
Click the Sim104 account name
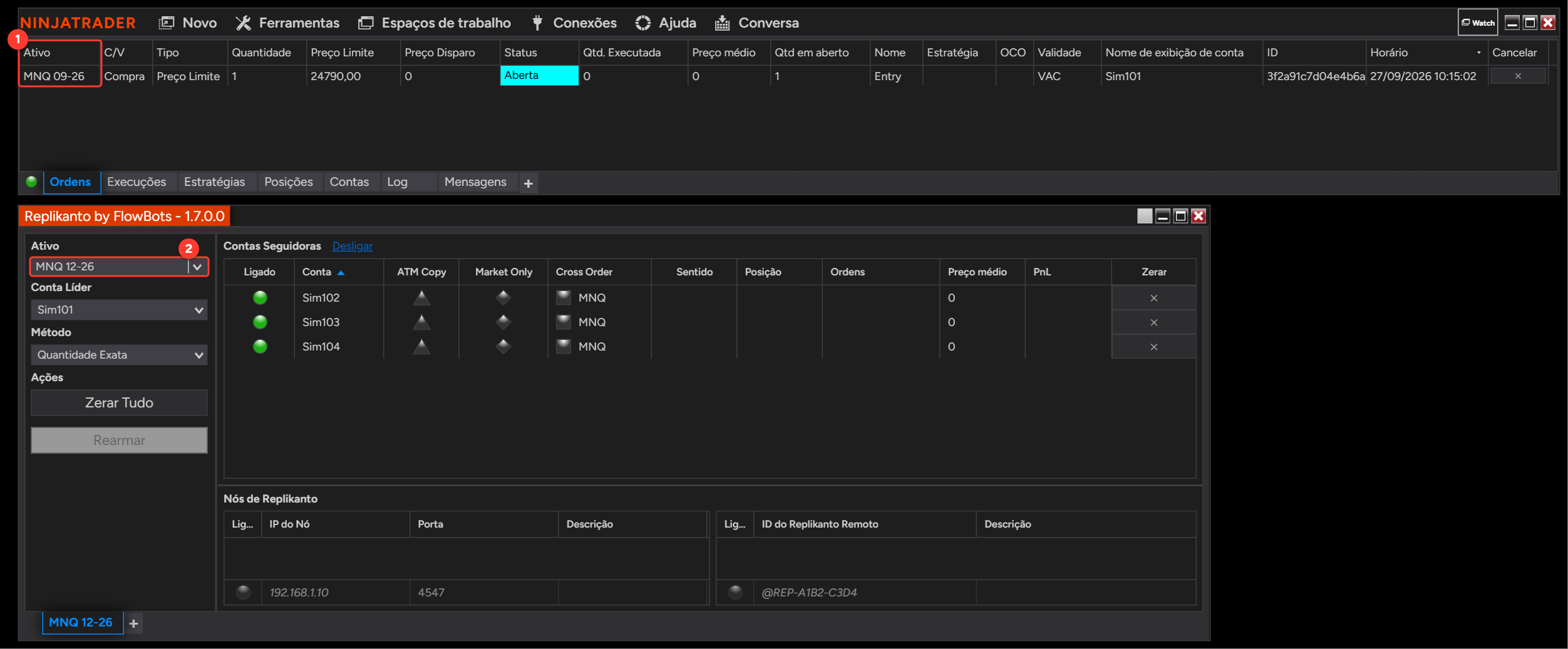(321, 347)
